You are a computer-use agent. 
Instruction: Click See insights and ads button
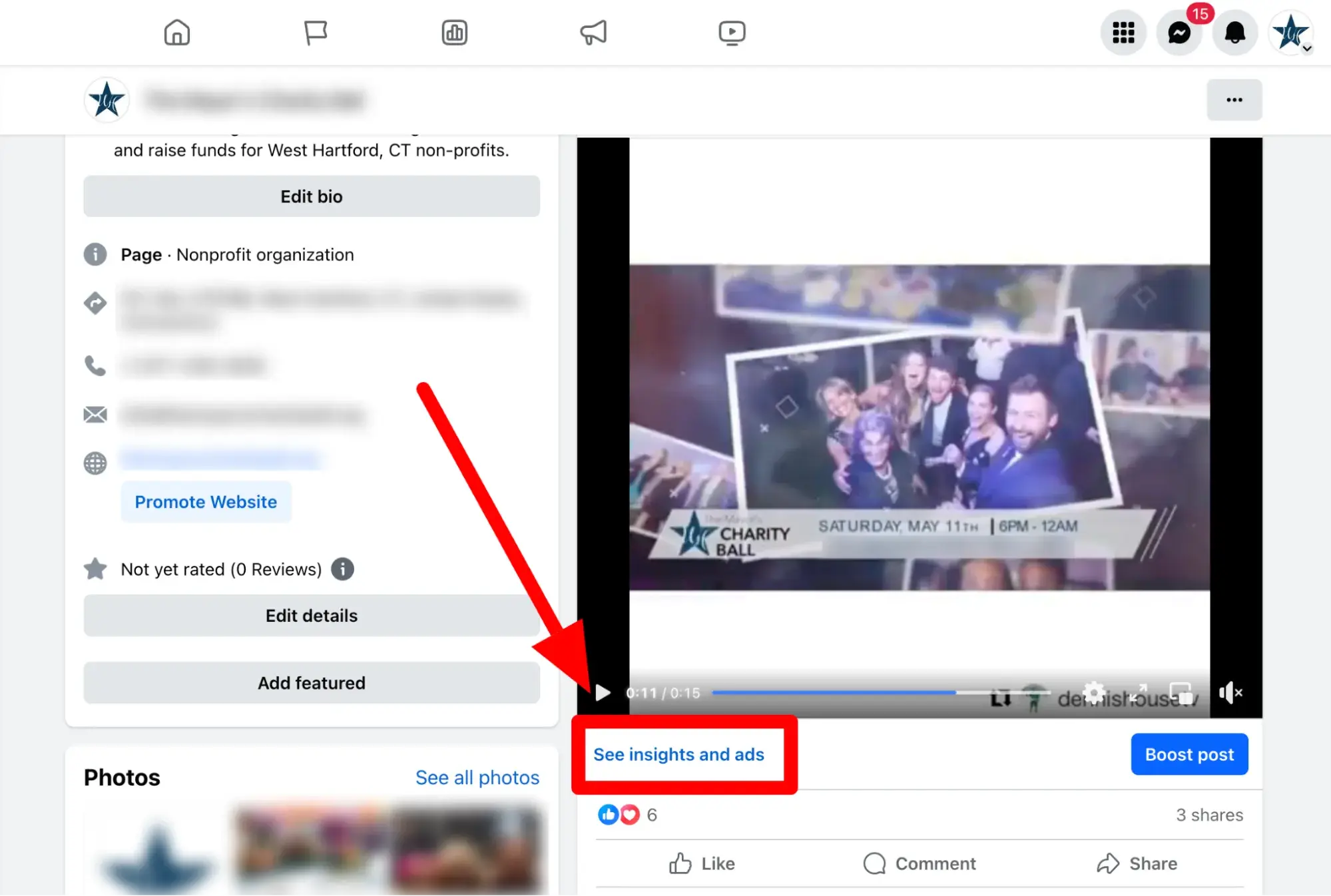click(680, 755)
